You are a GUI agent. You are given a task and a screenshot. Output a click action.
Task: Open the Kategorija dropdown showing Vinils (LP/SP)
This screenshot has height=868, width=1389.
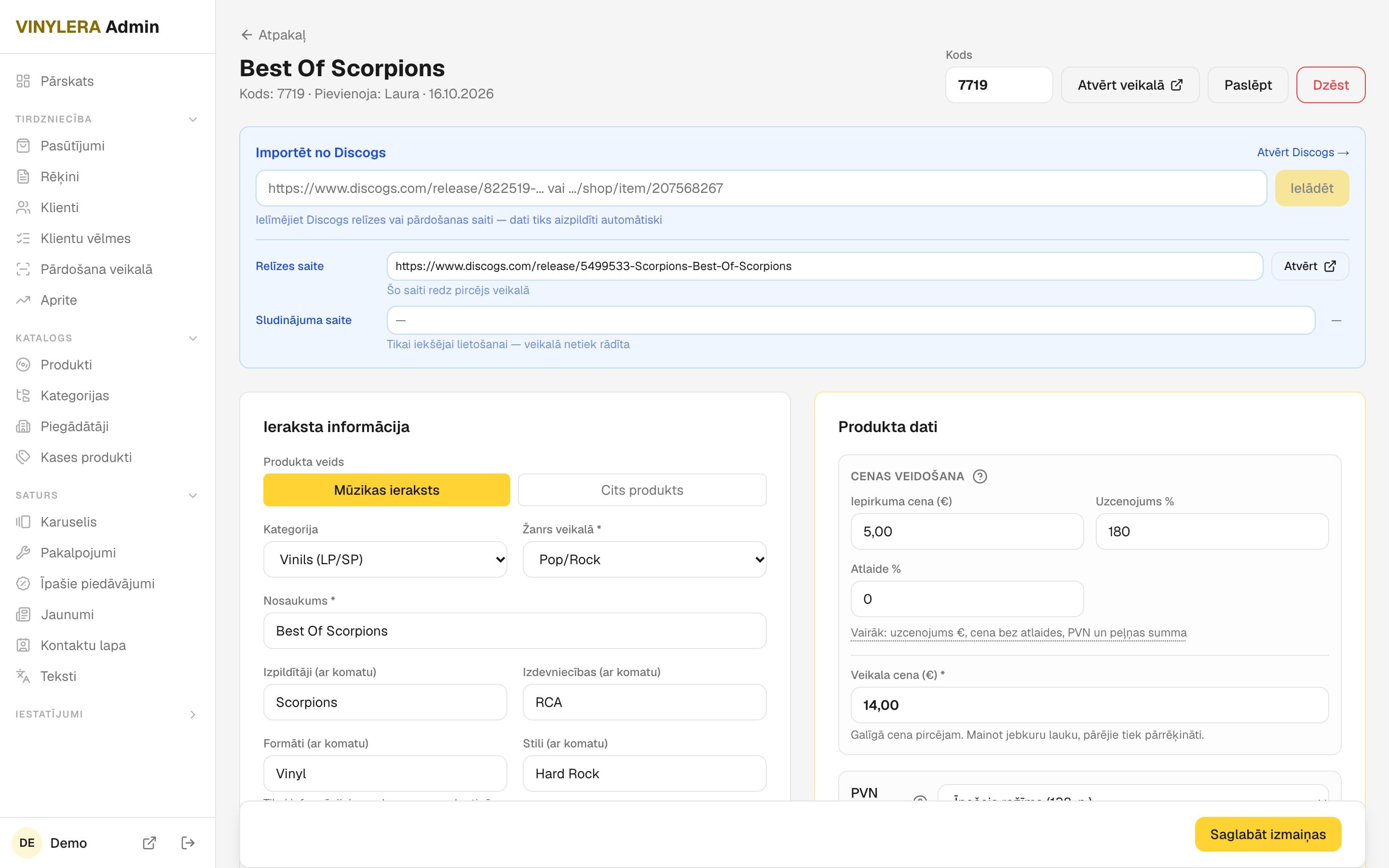click(385, 559)
